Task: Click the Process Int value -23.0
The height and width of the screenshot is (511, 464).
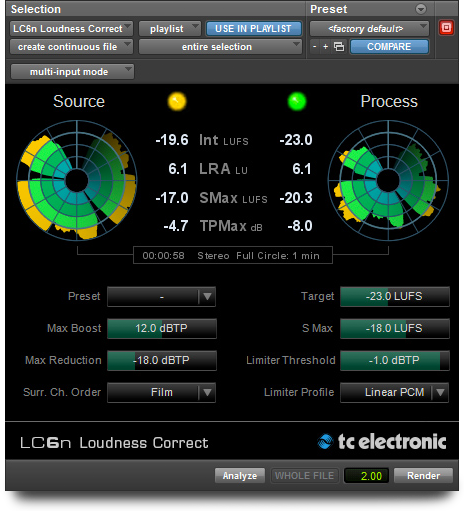Action: coord(296,140)
